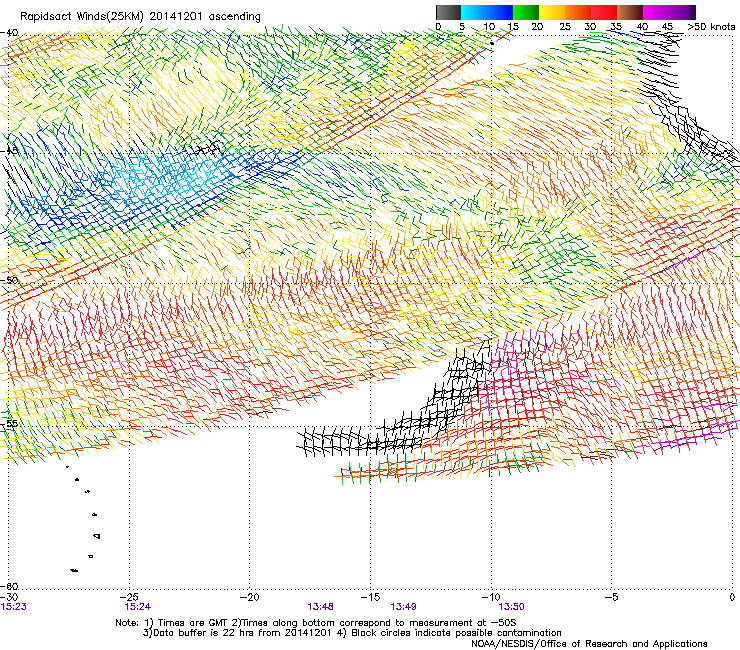Click the purple '15:23' time label
The image size is (740, 650).
[x=14, y=607]
